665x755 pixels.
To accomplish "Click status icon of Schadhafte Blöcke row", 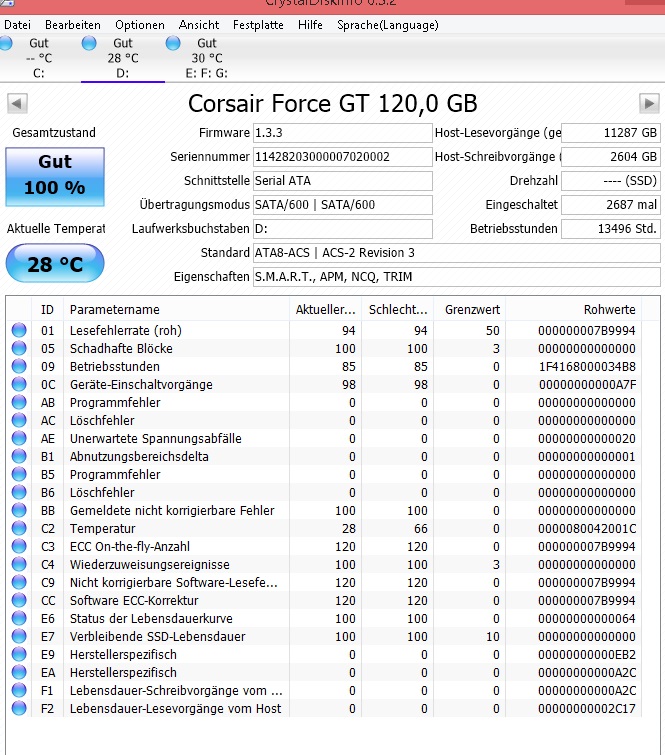I will pyautogui.click(x=19, y=348).
